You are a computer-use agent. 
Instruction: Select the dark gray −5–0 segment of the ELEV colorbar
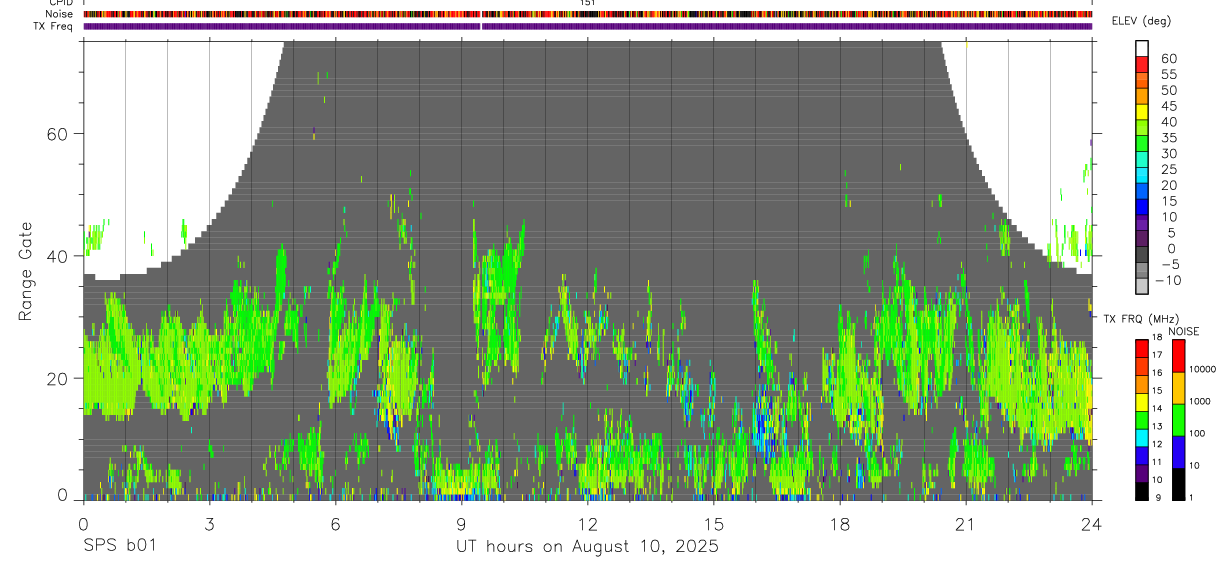(1142, 256)
